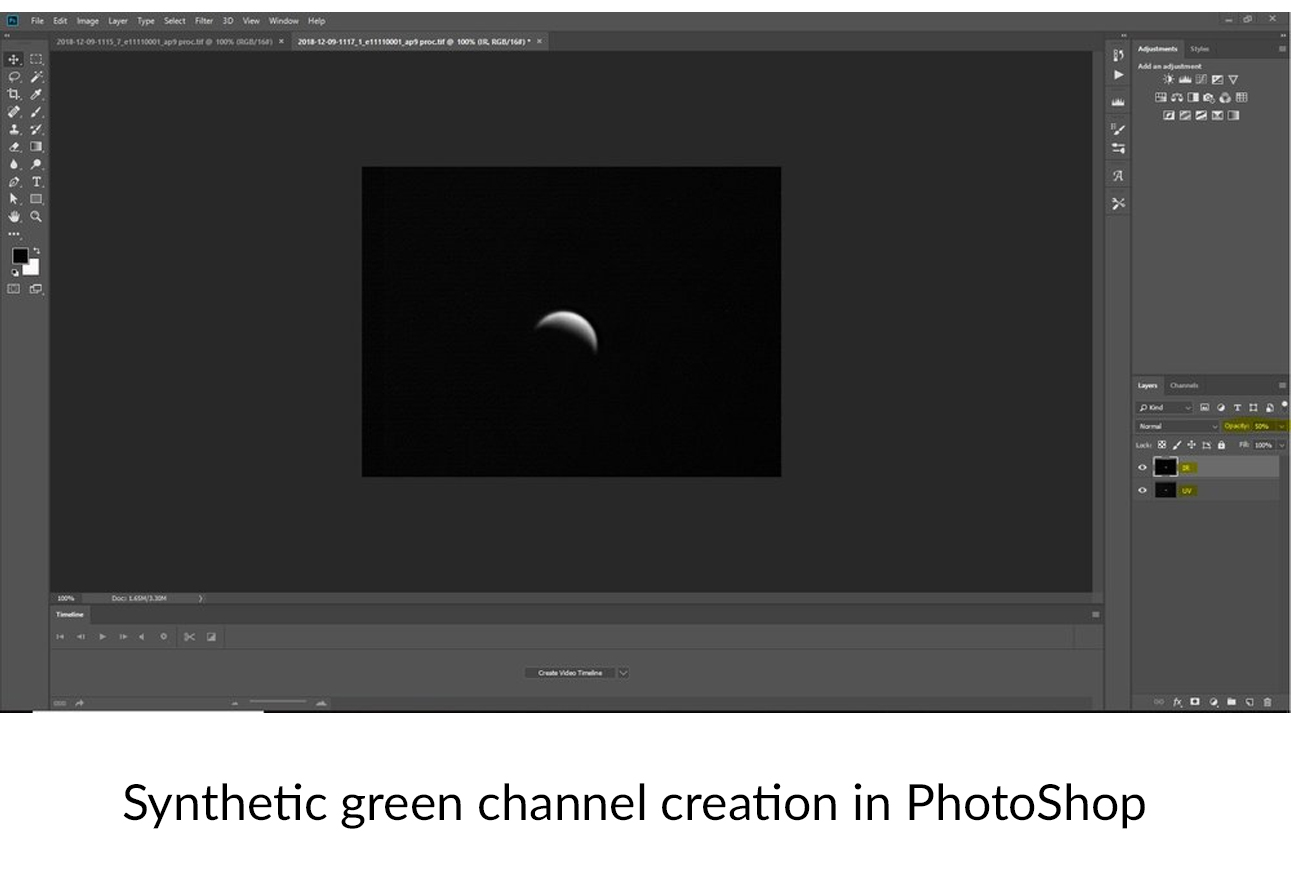This screenshot has width=1291, height=883.
Task: Expand the Opacity 50% dropdown arrow
Action: click(x=1282, y=426)
